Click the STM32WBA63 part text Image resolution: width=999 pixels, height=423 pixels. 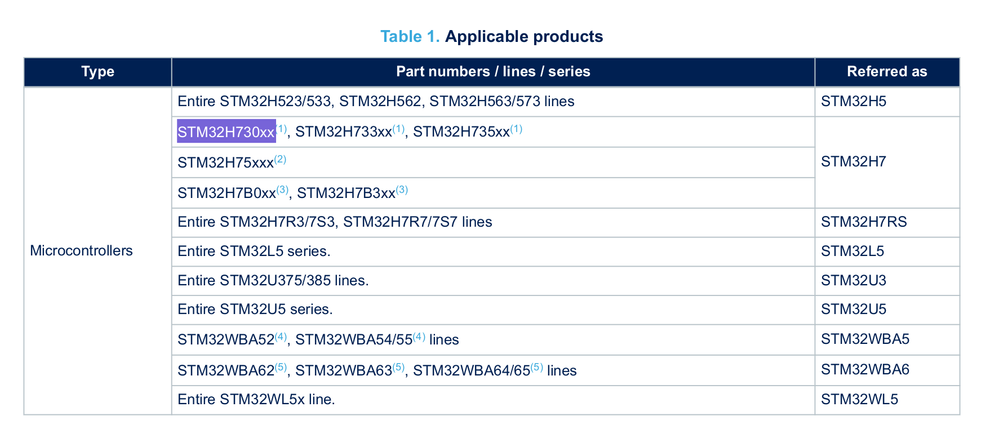click(344, 370)
